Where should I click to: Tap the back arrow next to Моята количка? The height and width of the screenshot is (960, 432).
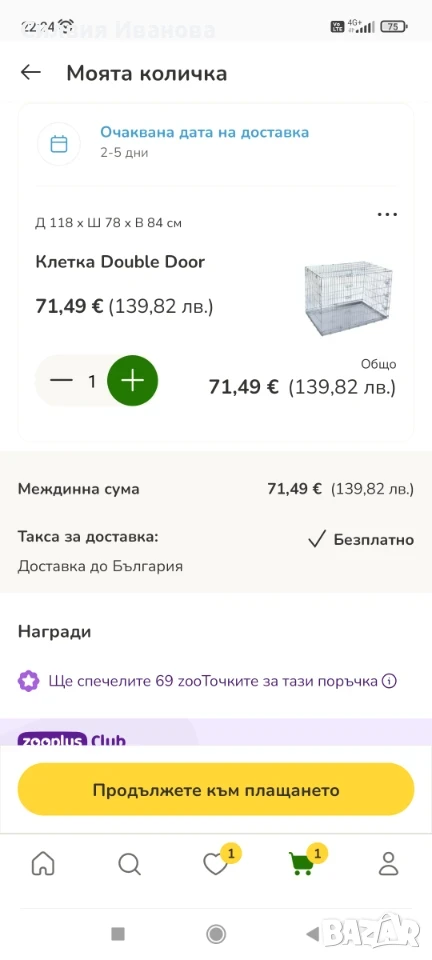pos(30,73)
